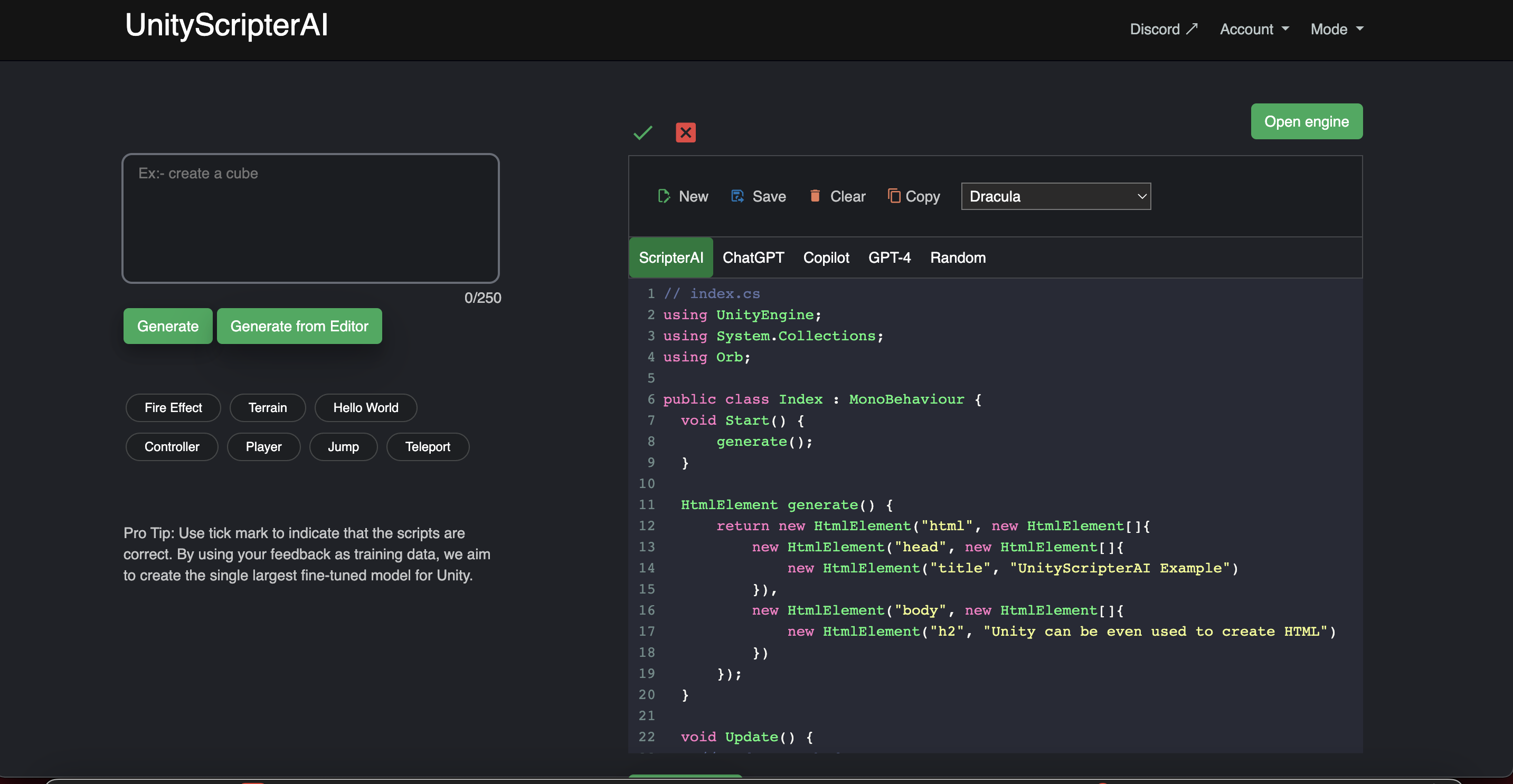
Task: Click Generate from Editor button
Action: pos(299,326)
